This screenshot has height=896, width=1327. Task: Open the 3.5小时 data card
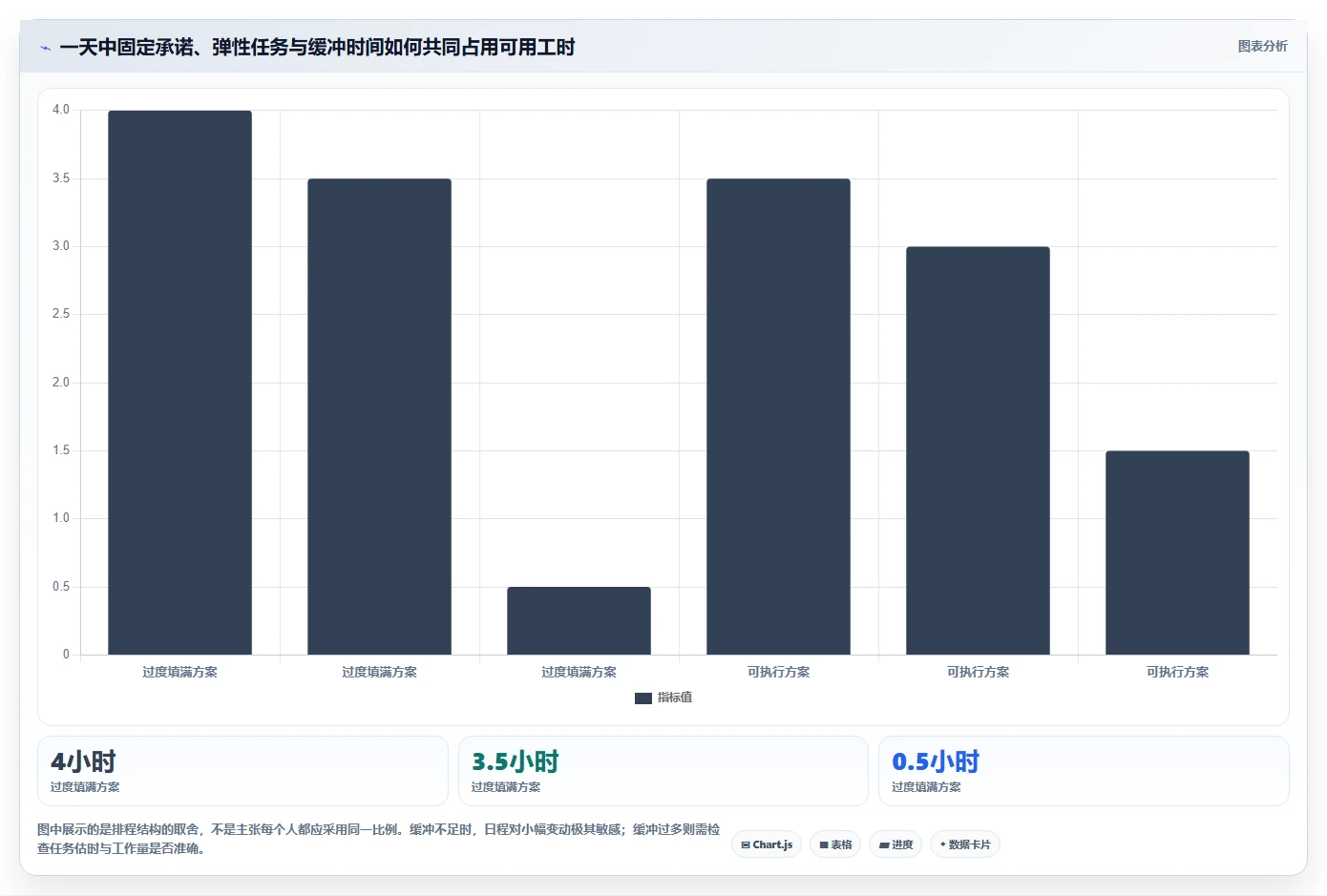(x=663, y=771)
